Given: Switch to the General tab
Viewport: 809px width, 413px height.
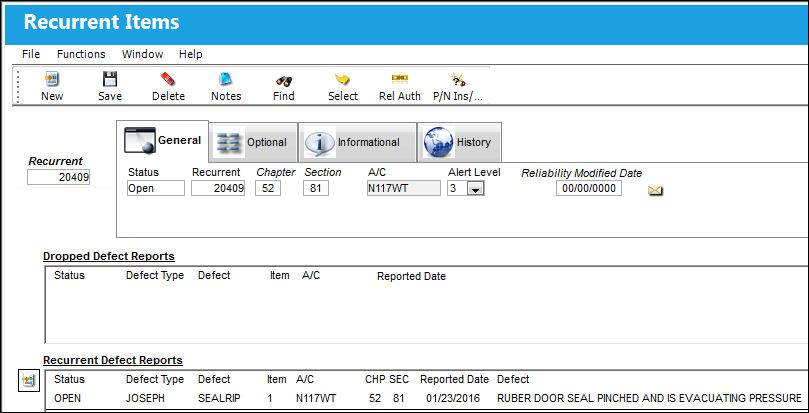Looking at the screenshot, I should pyautogui.click(x=163, y=141).
